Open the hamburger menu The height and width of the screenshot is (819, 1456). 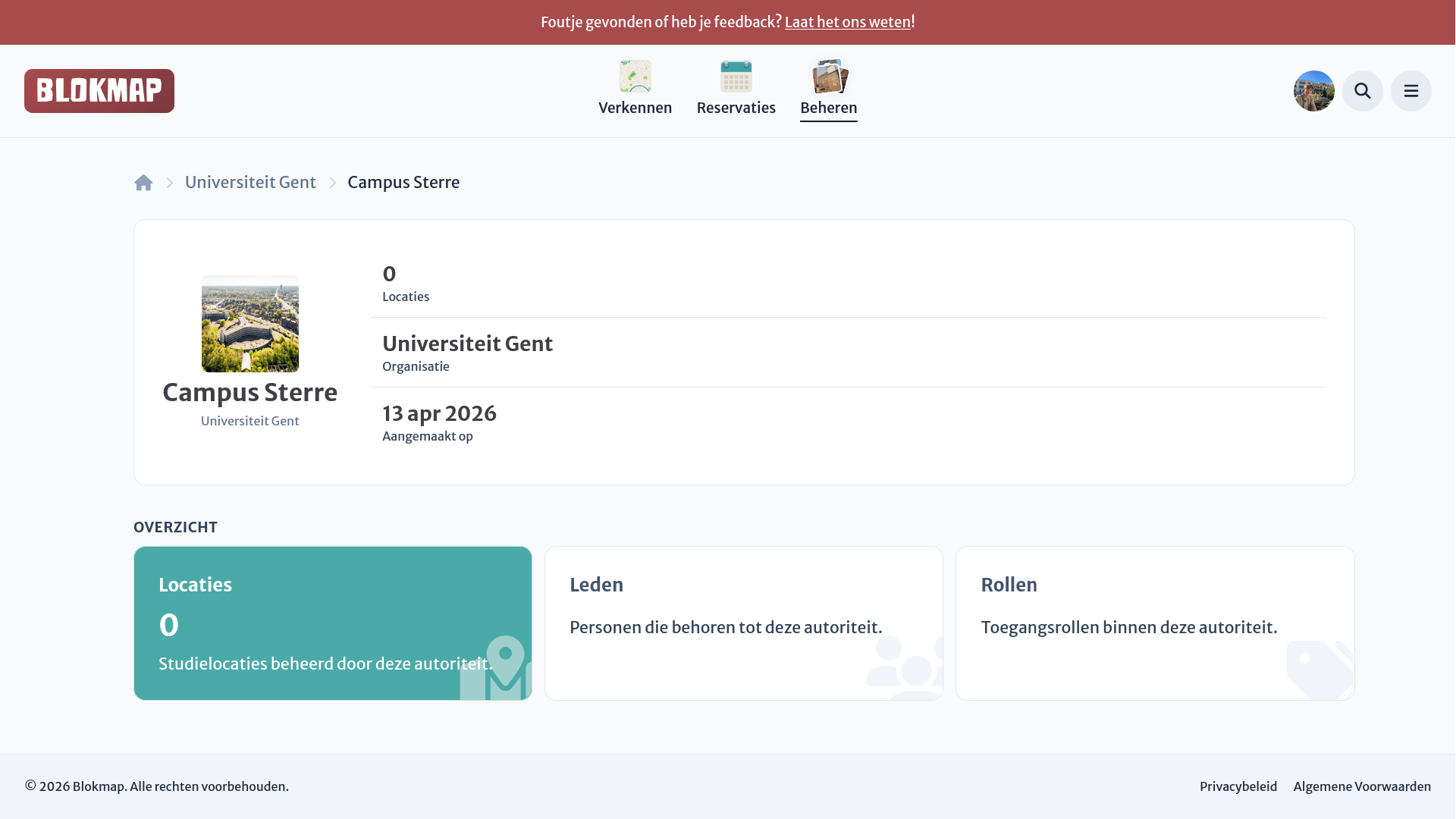pos(1411,91)
